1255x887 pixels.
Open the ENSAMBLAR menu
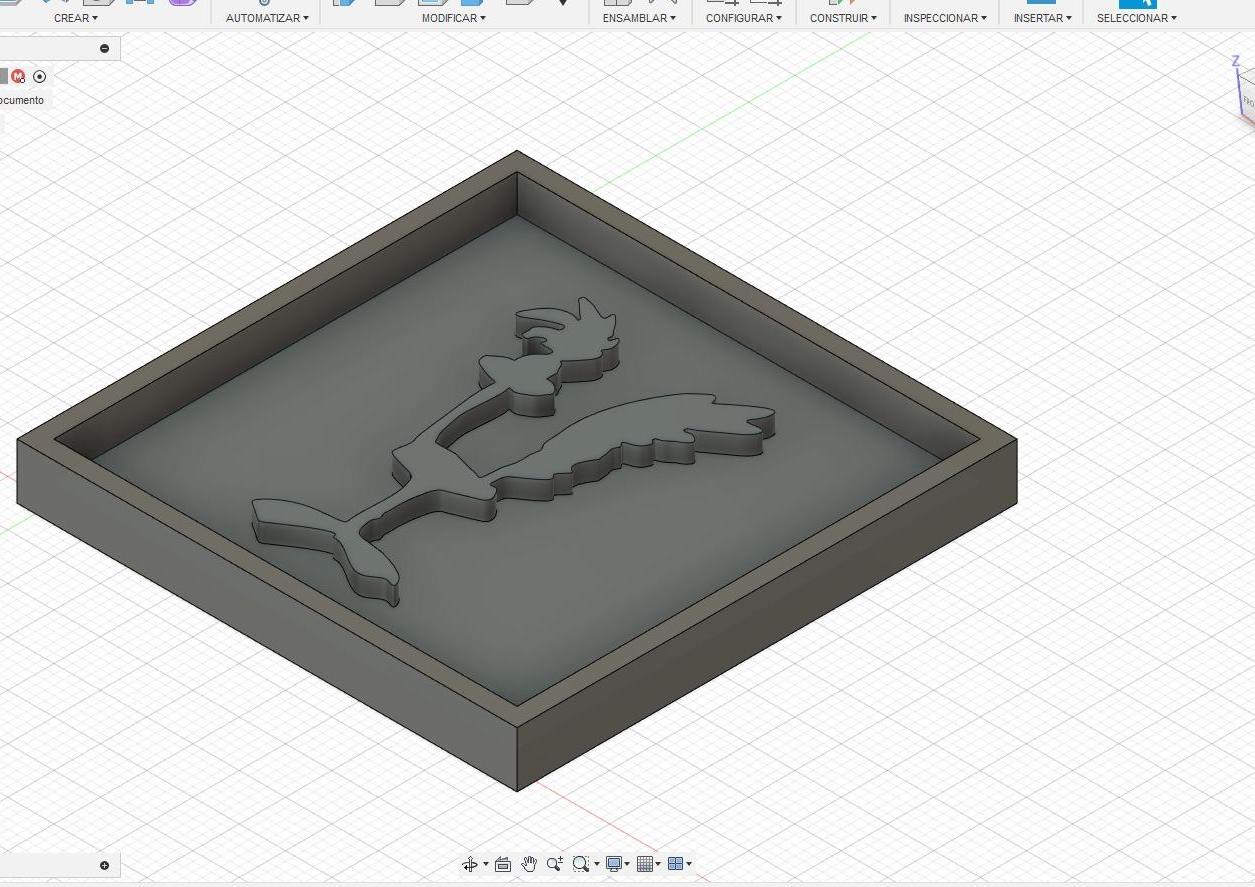(x=637, y=17)
